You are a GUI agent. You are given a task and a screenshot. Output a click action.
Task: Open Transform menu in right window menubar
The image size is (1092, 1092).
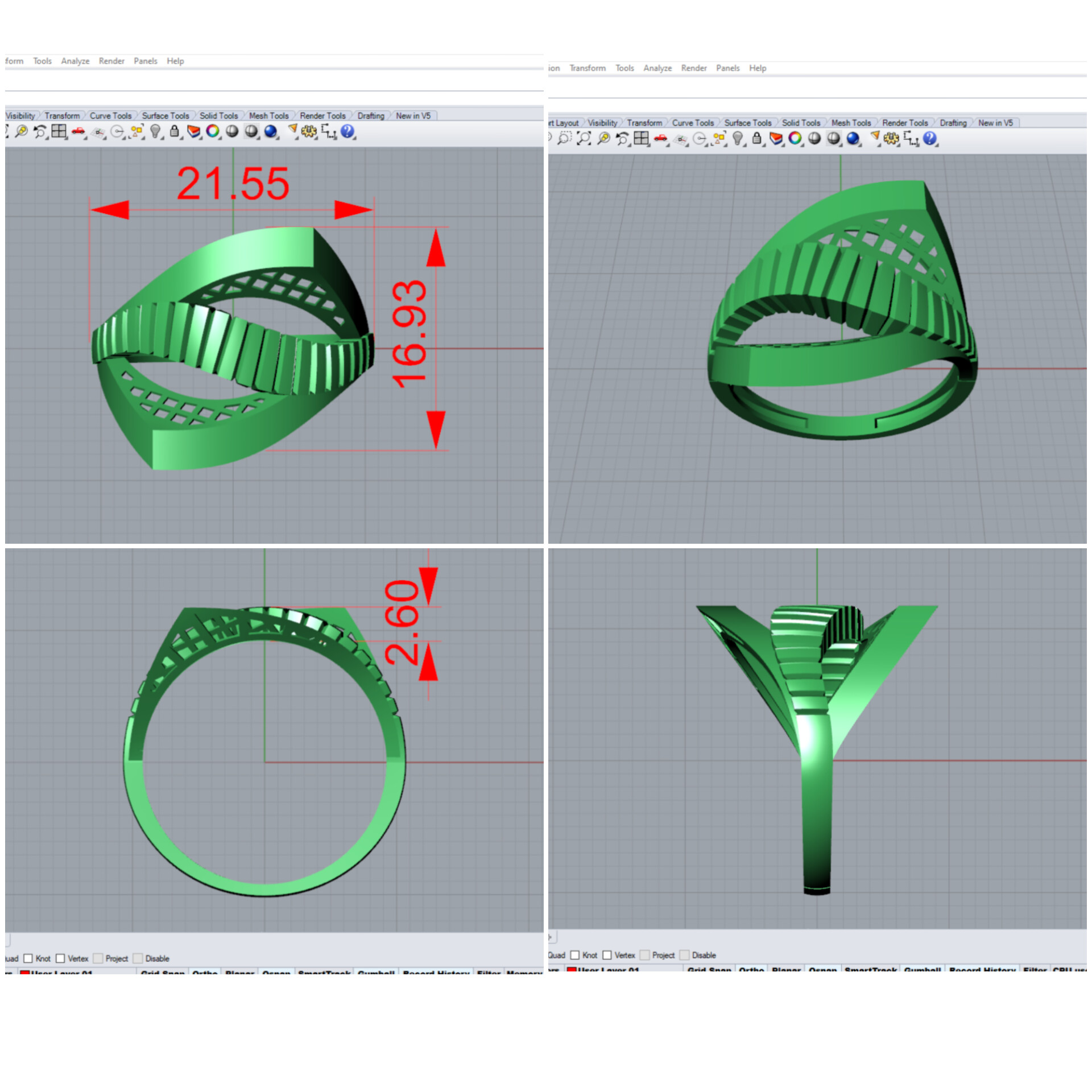[x=588, y=68]
